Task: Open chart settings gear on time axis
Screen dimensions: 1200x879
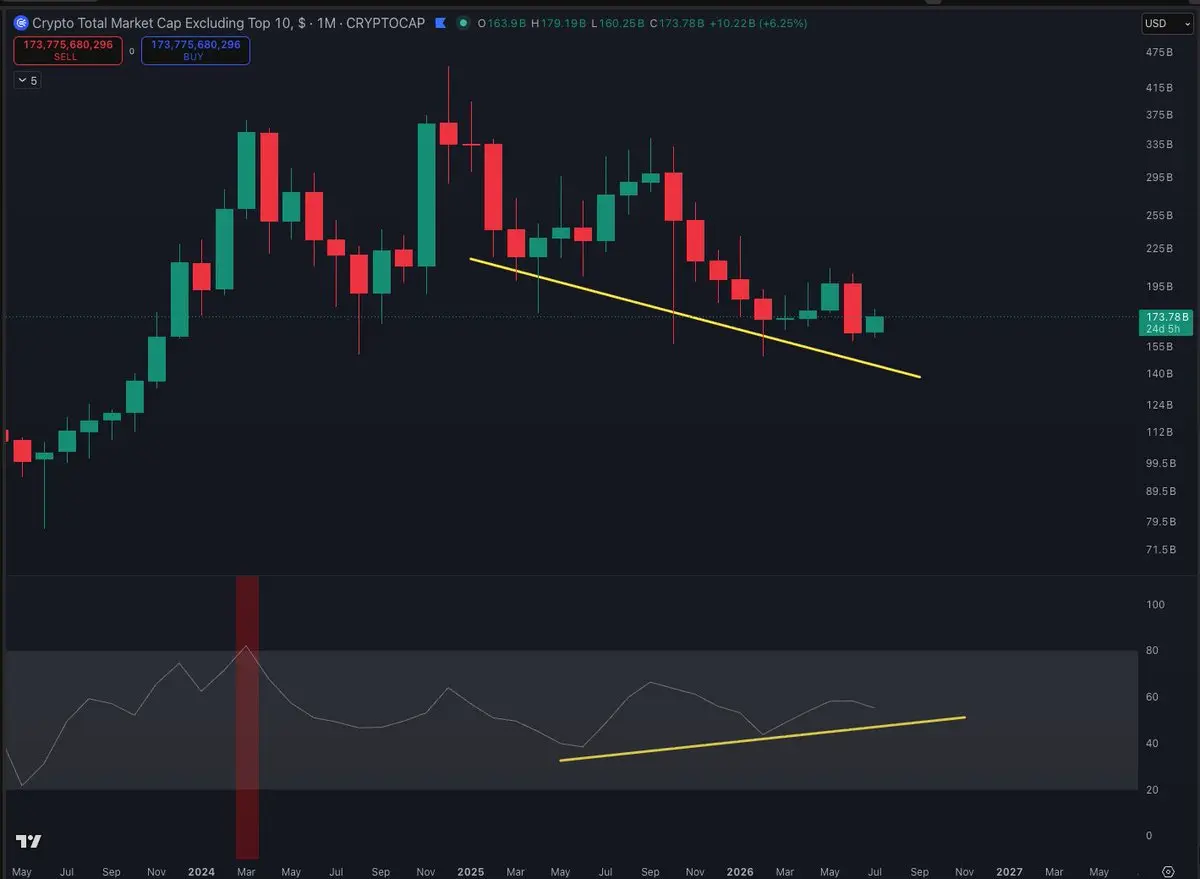Action: coord(1168,872)
